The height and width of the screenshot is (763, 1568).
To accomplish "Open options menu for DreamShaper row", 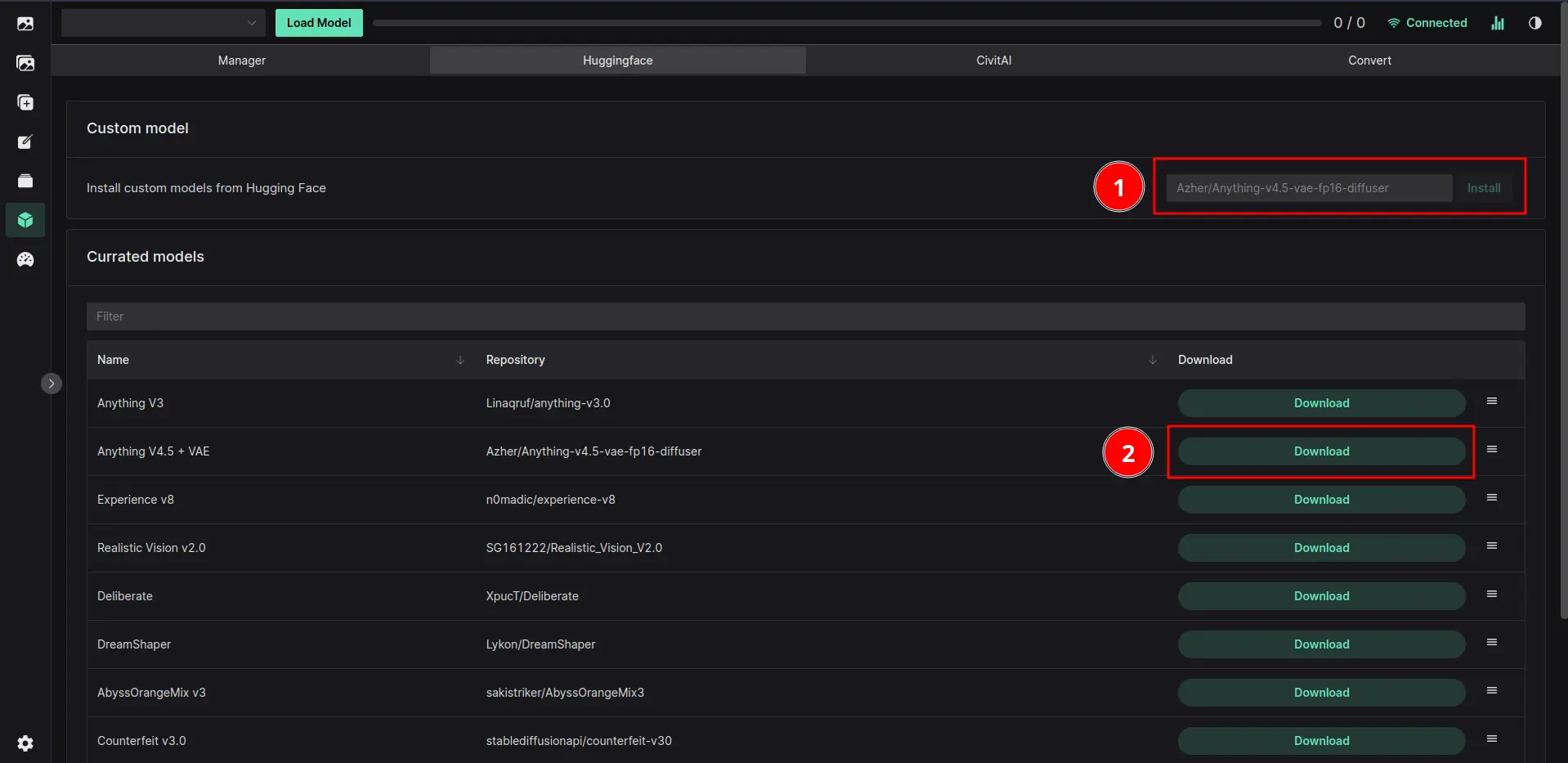I will (1492, 642).
